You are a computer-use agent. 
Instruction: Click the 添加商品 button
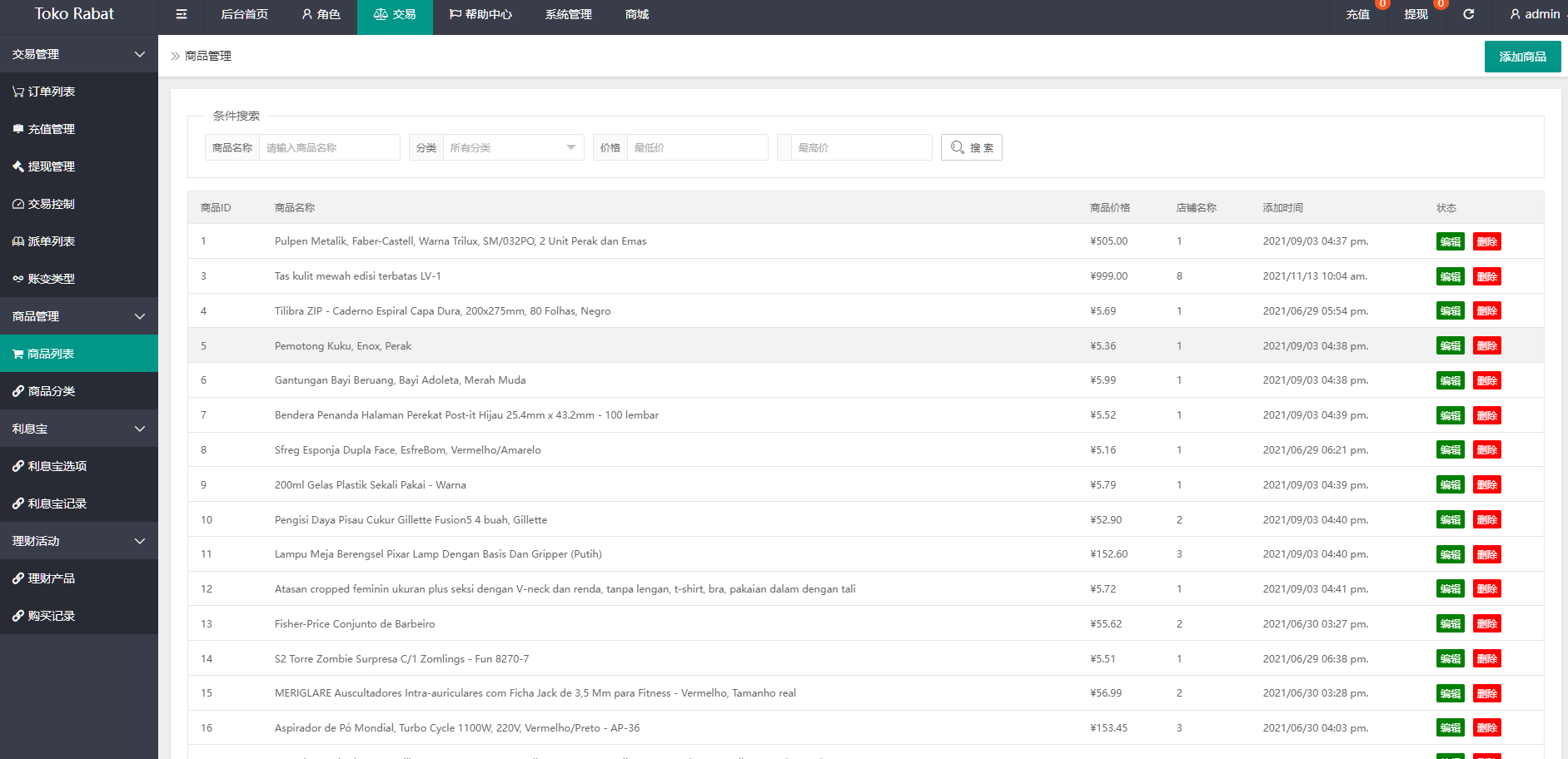coord(1521,57)
